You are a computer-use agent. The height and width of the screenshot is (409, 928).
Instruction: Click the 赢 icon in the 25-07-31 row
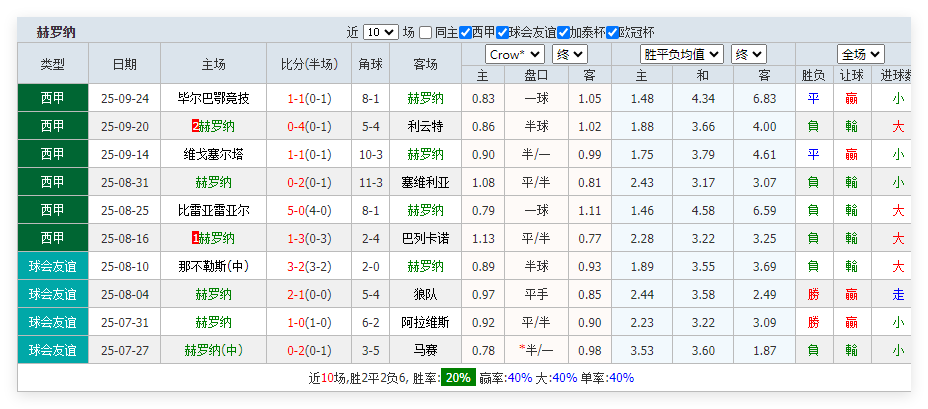(851, 322)
